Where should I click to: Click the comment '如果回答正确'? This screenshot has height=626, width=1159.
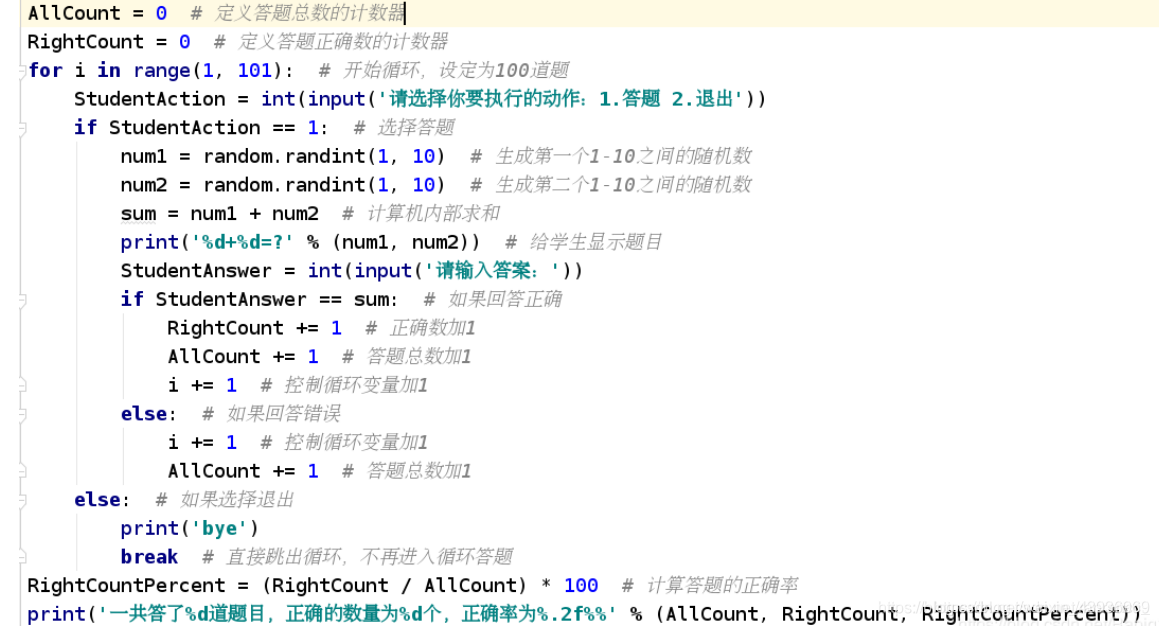[x=505, y=299]
